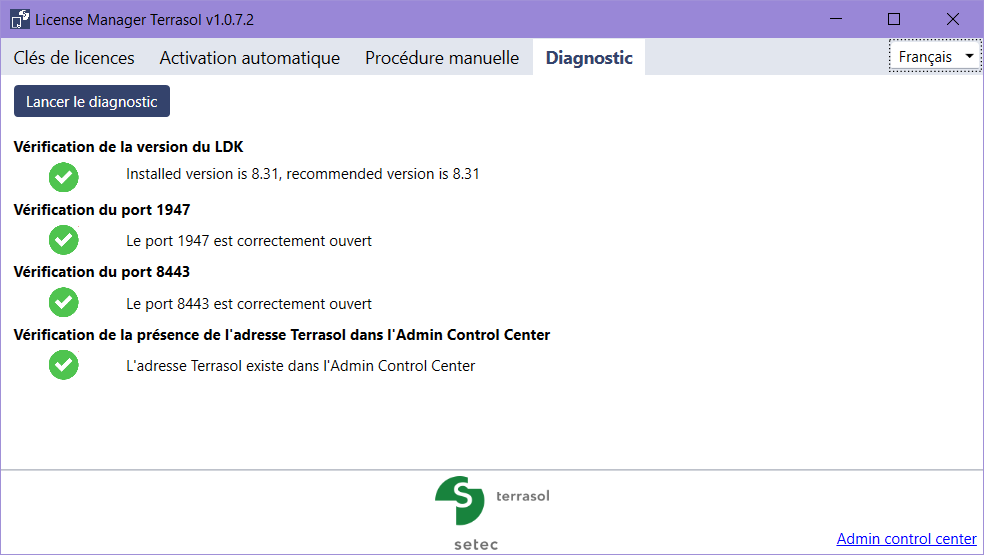
Task: Minimize the License Manager window
Action: tap(836, 19)
